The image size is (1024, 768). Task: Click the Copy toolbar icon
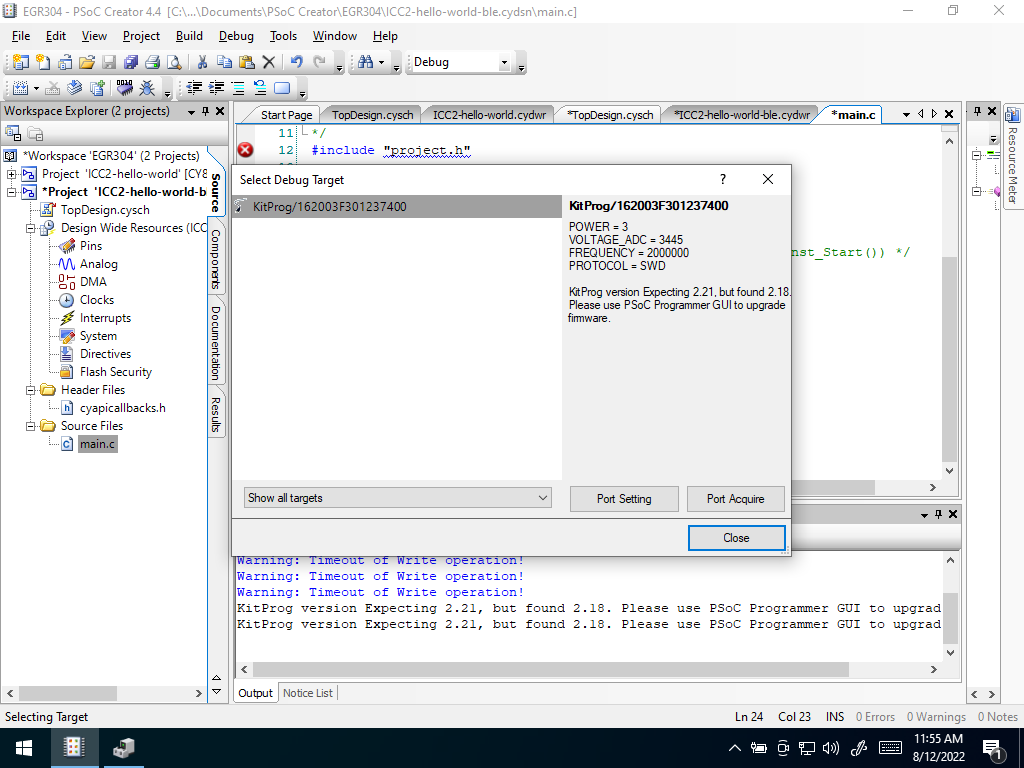[224, 62]
